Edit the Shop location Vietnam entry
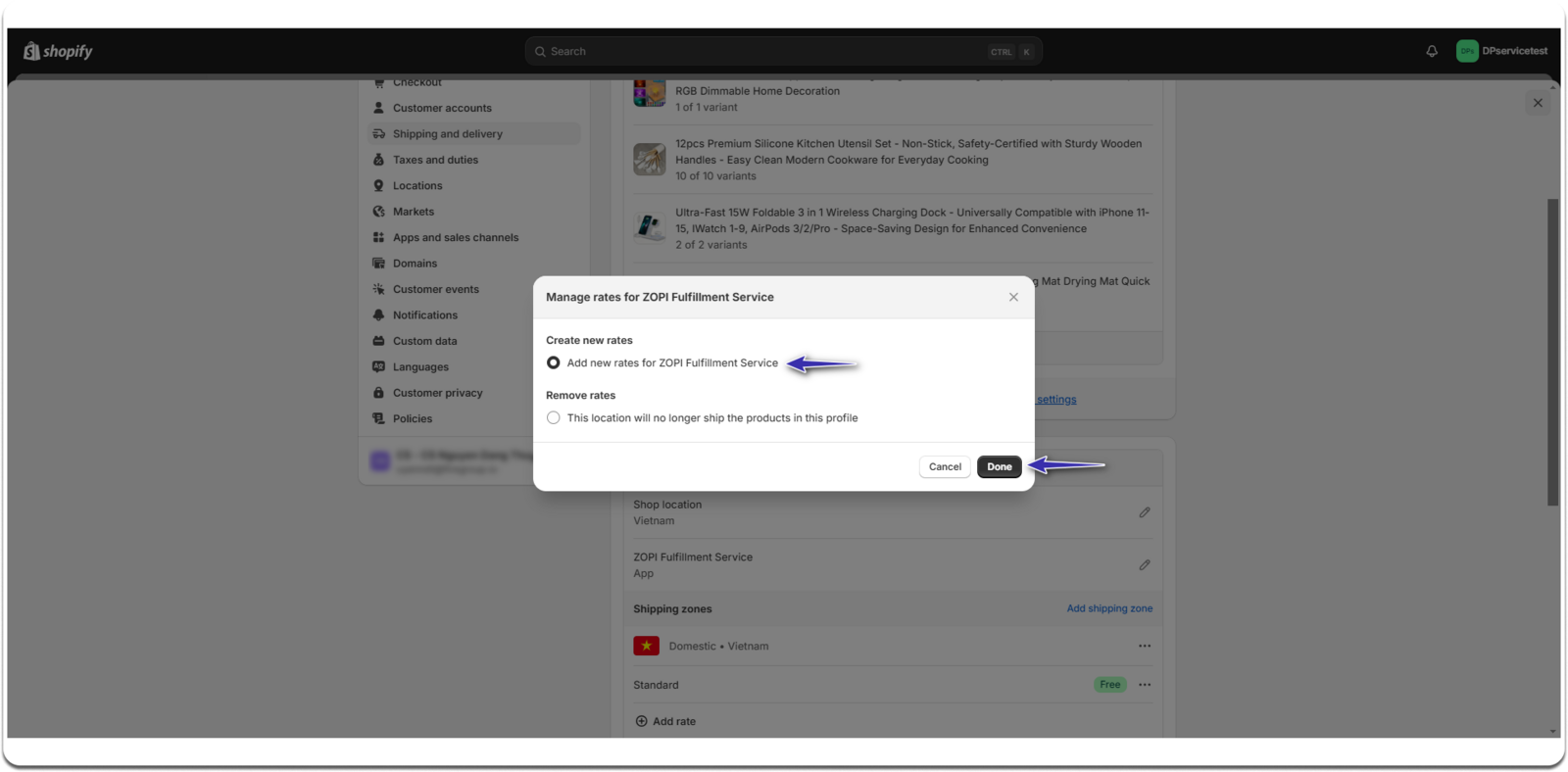Viewport: 1568px width, 772px height. 1144,512
